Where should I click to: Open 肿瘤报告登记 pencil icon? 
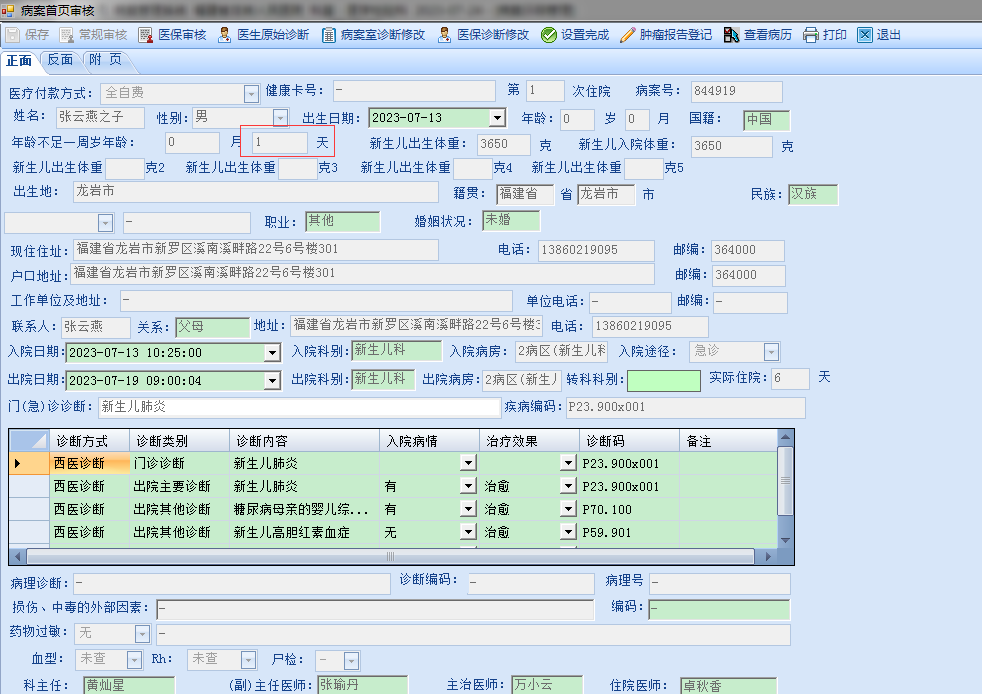[628, 35]
